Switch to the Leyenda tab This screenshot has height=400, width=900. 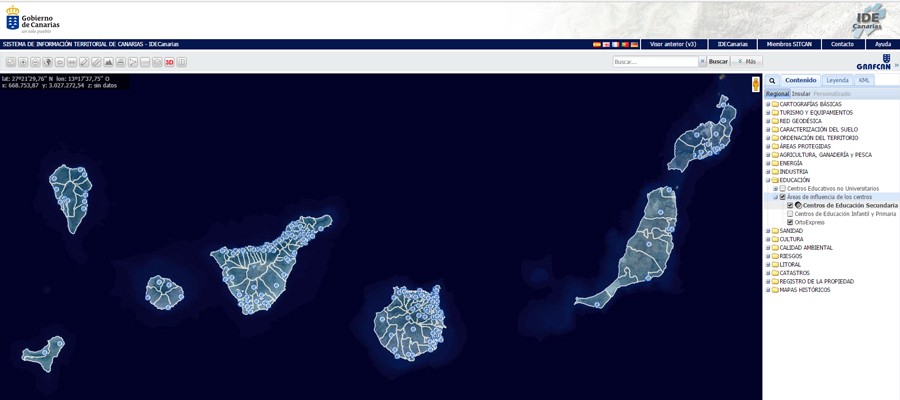(x=837, y=80)
